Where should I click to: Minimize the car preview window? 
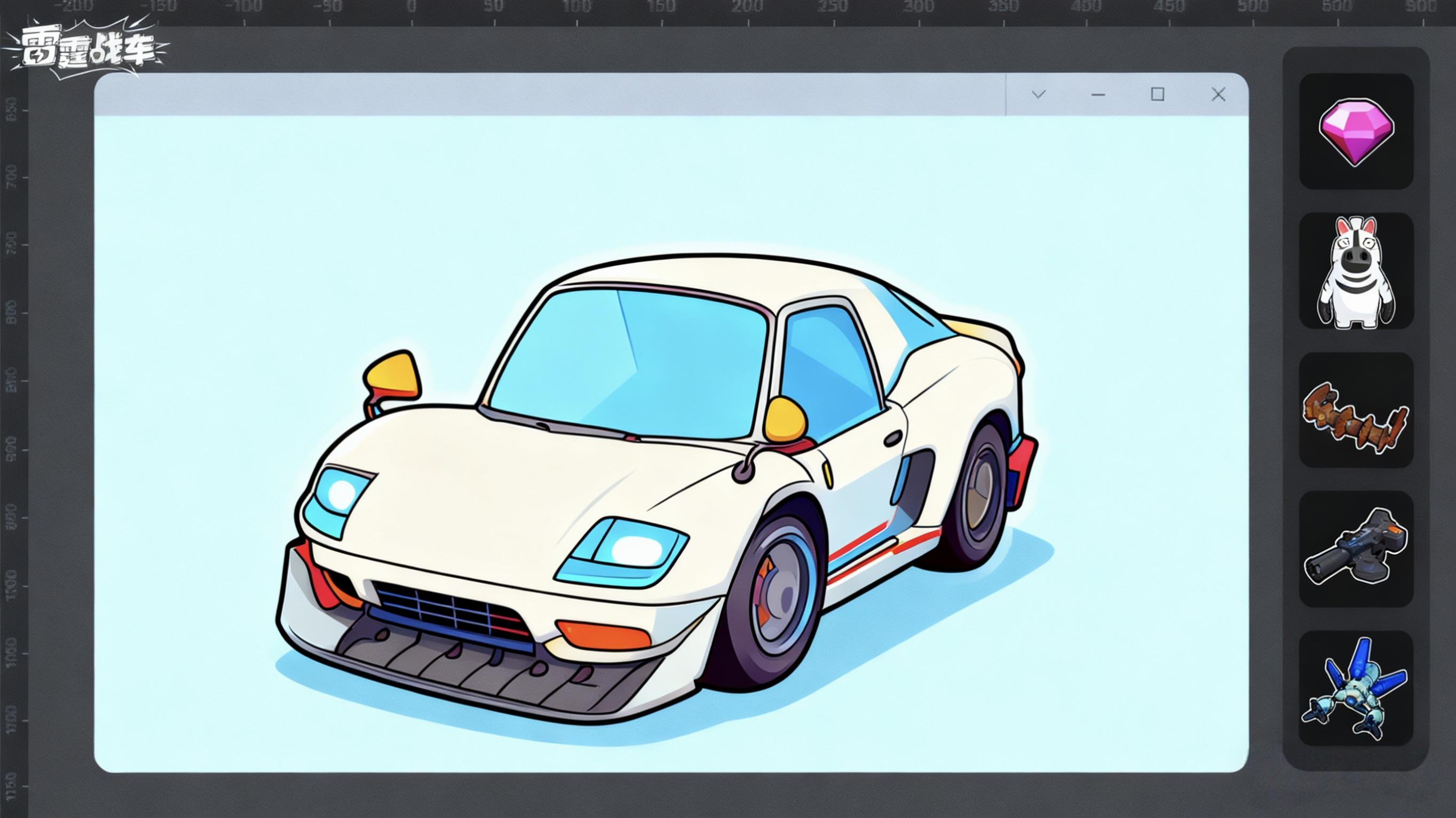click(1098, 95)
